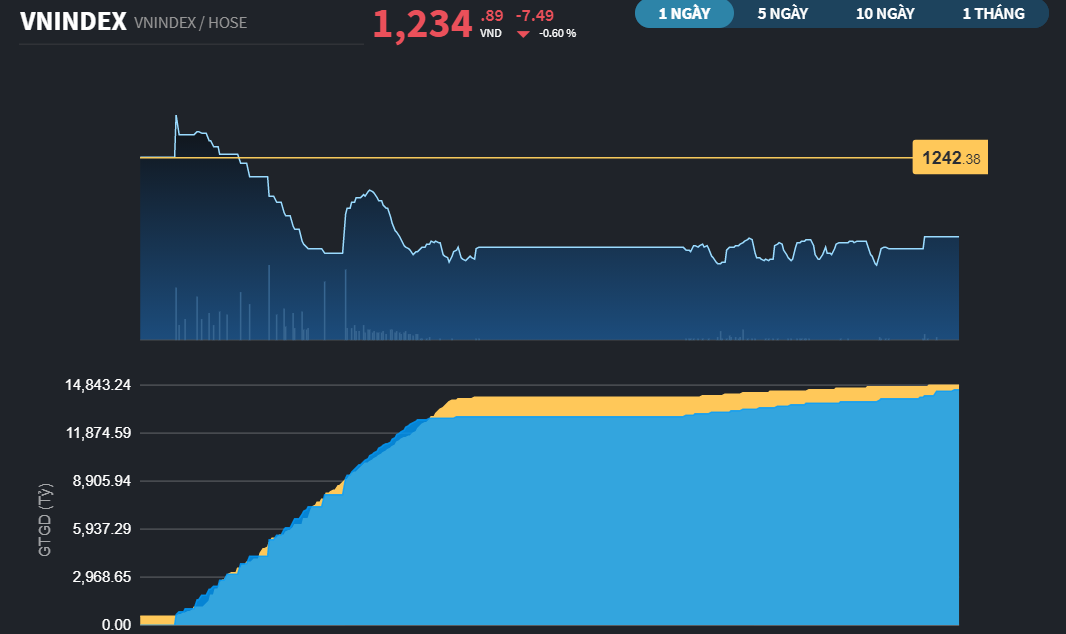Click the VND currency label
The height and width of the screenshot is (634, 1066).
[x=491, y=33]
